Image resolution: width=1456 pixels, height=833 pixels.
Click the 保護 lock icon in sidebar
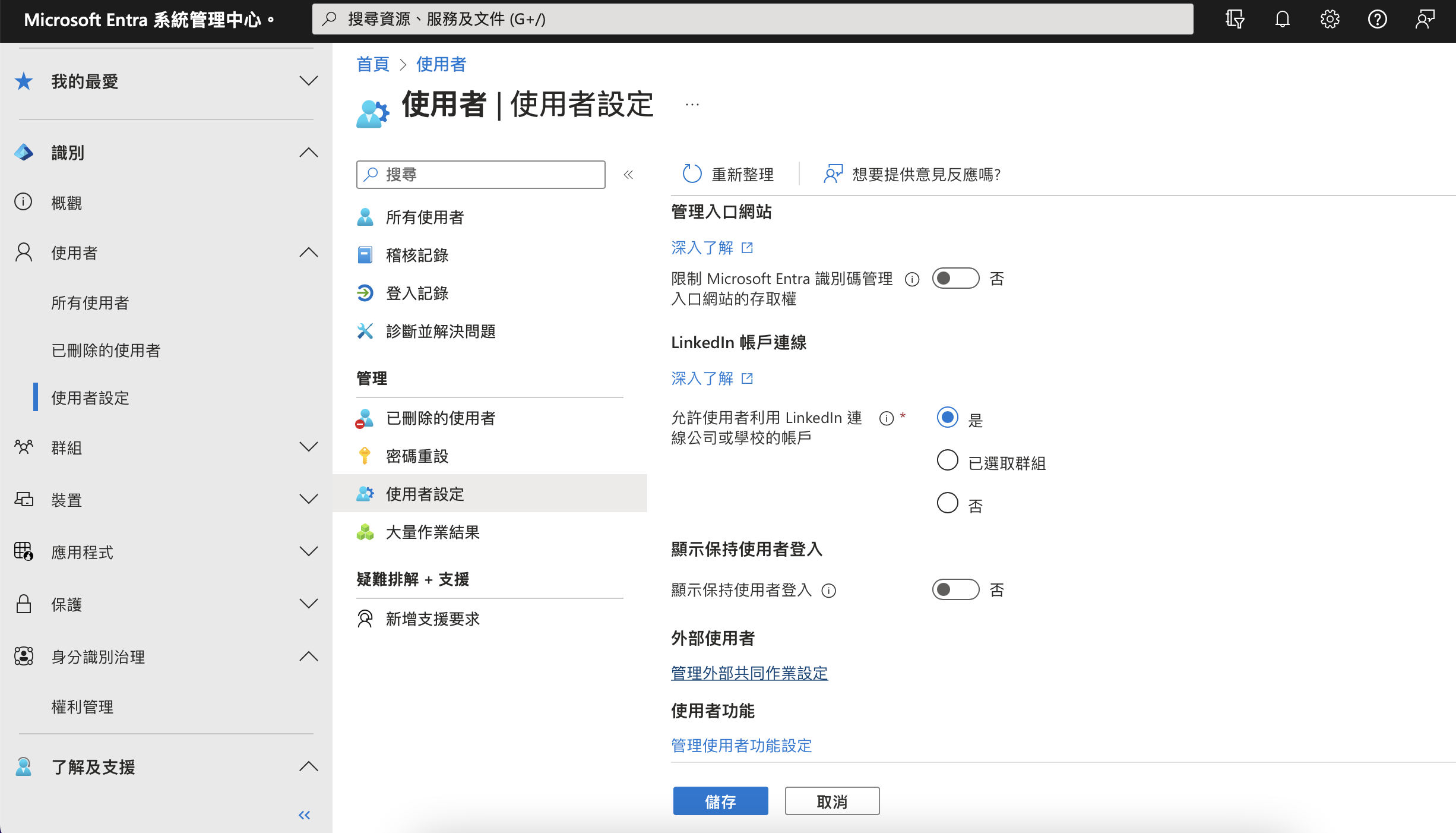click(24, 604)
